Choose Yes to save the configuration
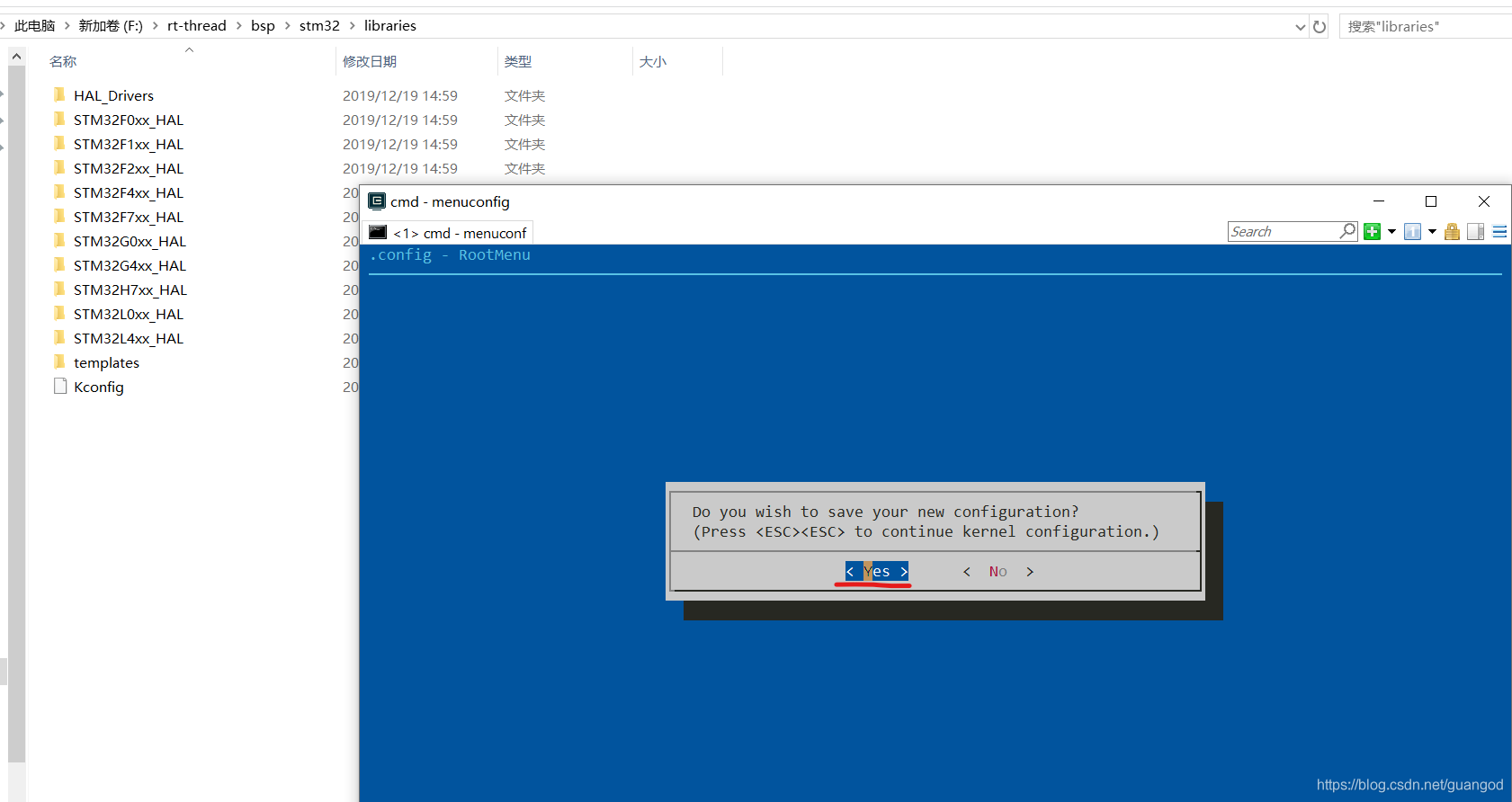The height and width of the screenshot is (802, 1512). click(877, 572)
